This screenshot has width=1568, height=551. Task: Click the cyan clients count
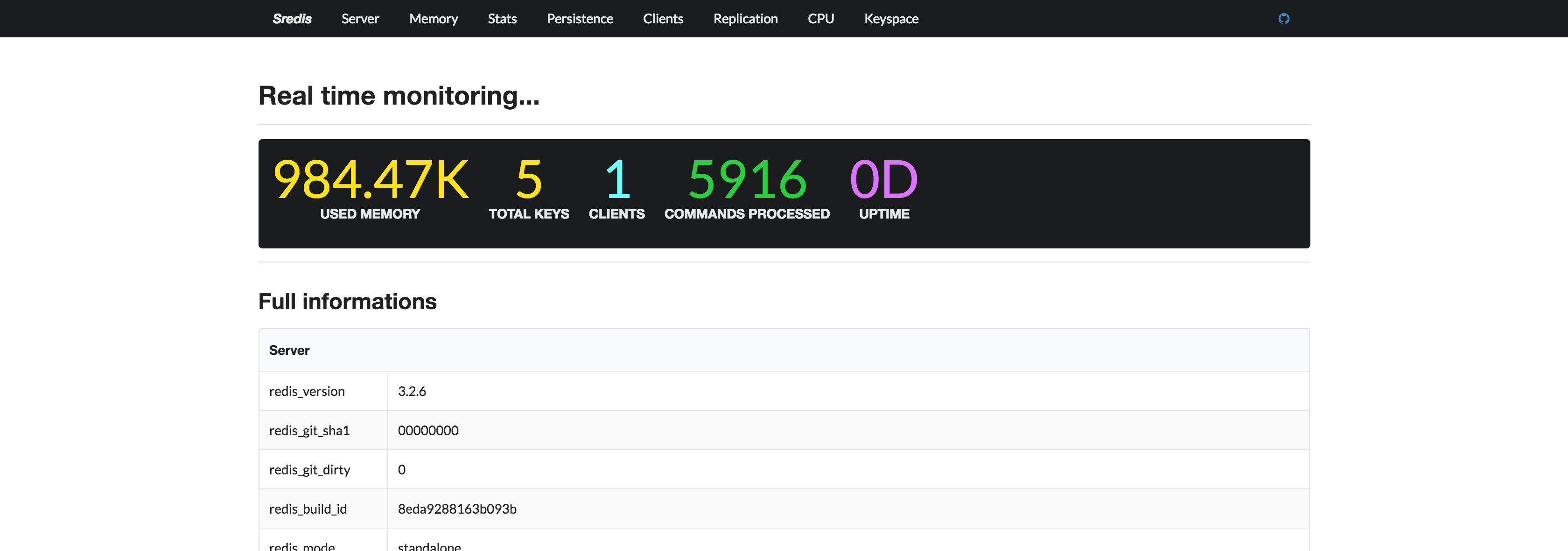point(617,180)
